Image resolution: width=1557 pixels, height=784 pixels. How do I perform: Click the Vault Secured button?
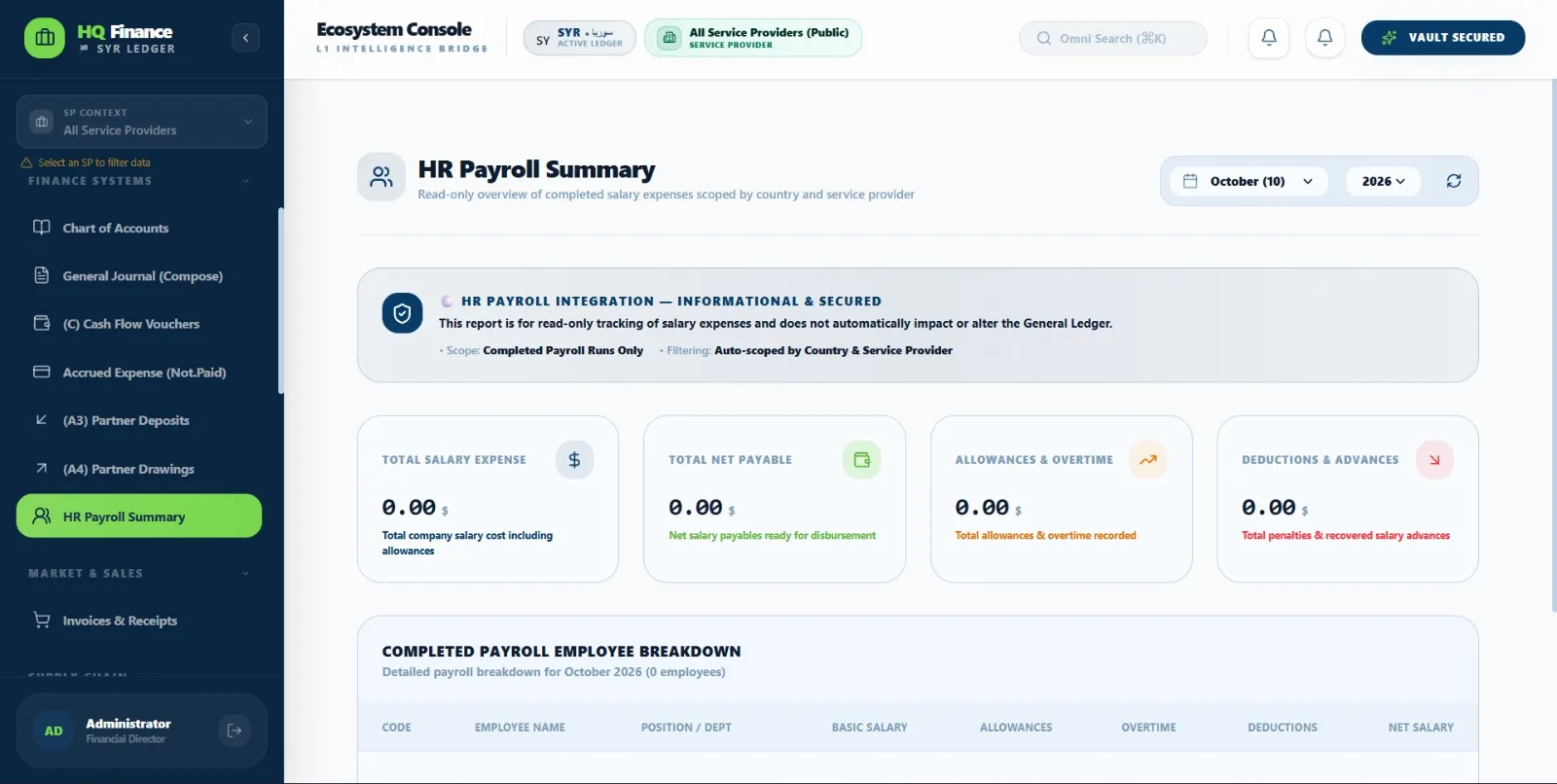1443,38
